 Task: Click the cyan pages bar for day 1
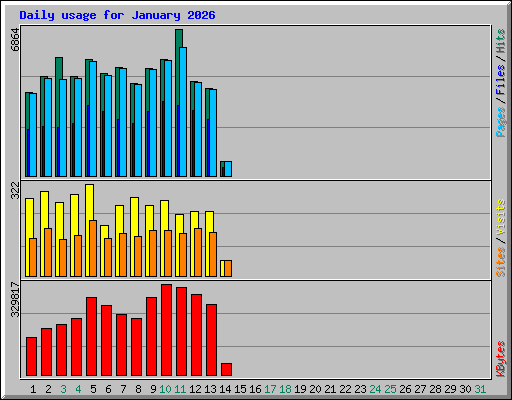coord(33,135)
